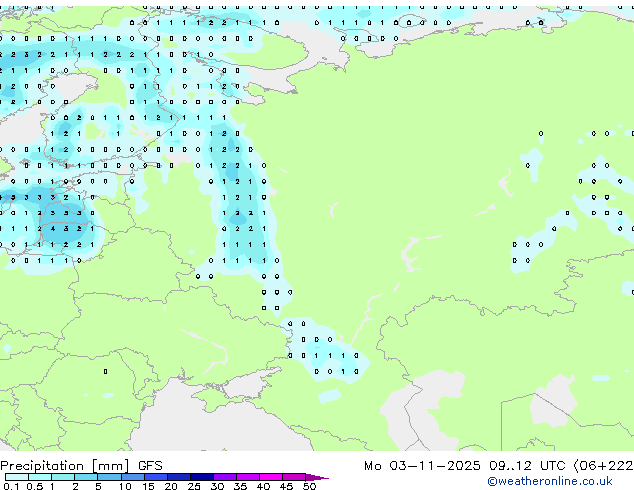
Task: Click the legend label "30"
Action: (217, 486)
